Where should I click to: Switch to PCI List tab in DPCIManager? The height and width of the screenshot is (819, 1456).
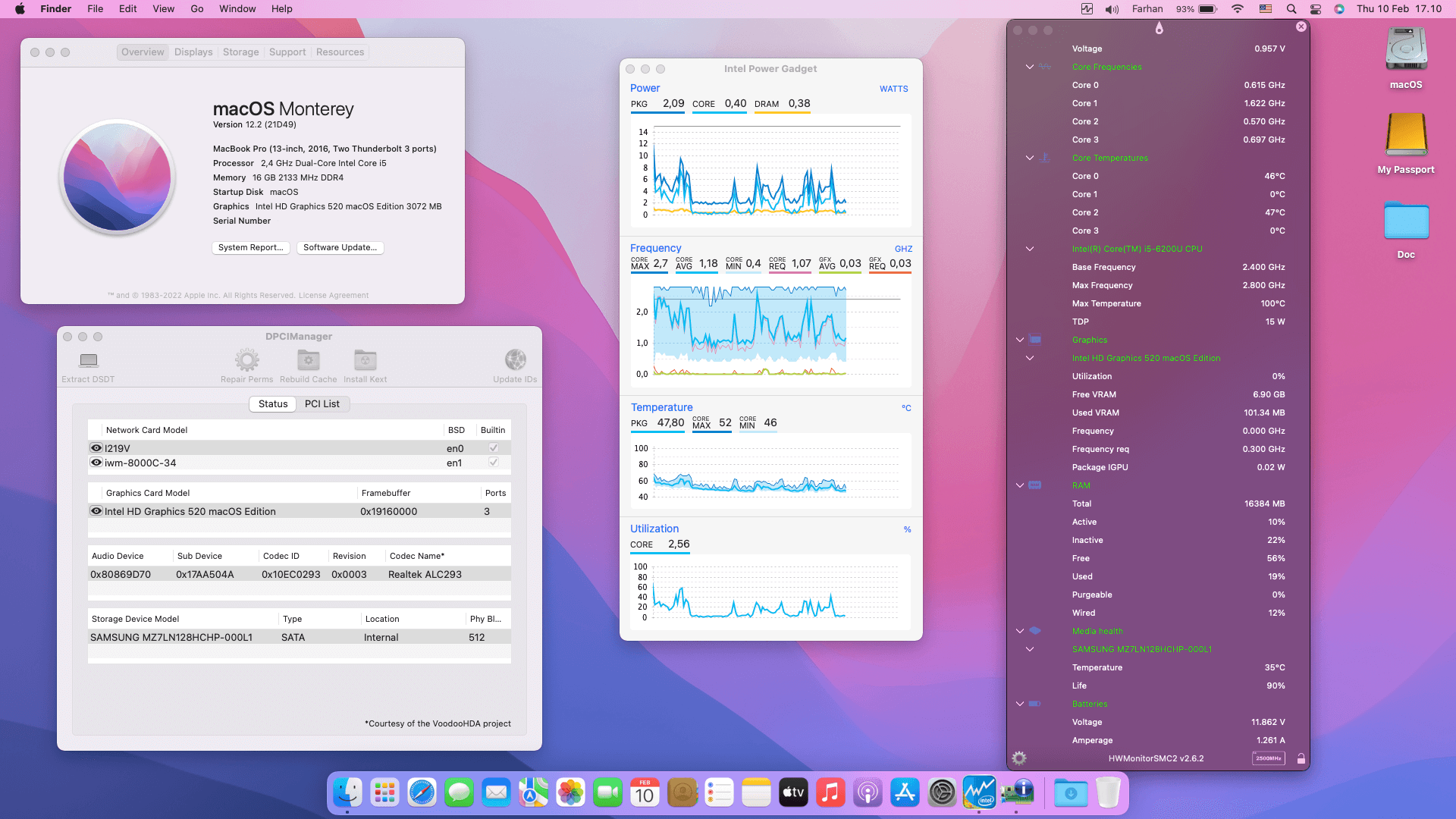click(x=322, y=404)
